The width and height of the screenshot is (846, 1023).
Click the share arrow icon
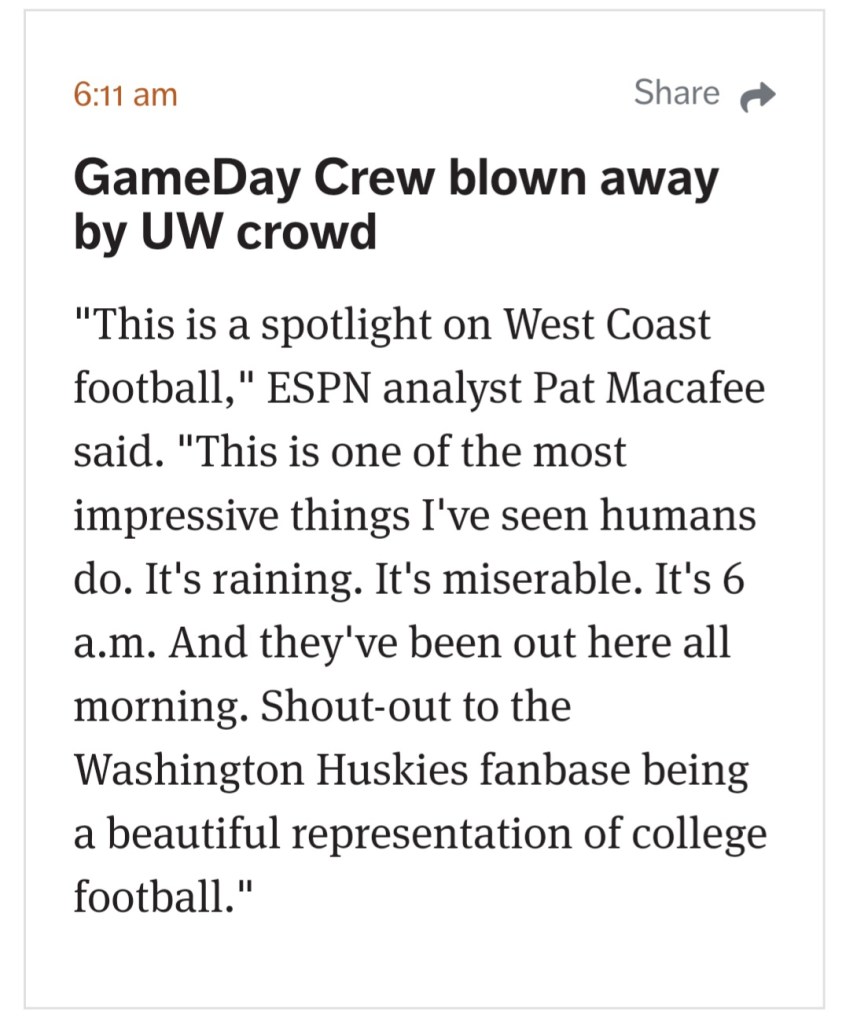(x=758, y=96)
